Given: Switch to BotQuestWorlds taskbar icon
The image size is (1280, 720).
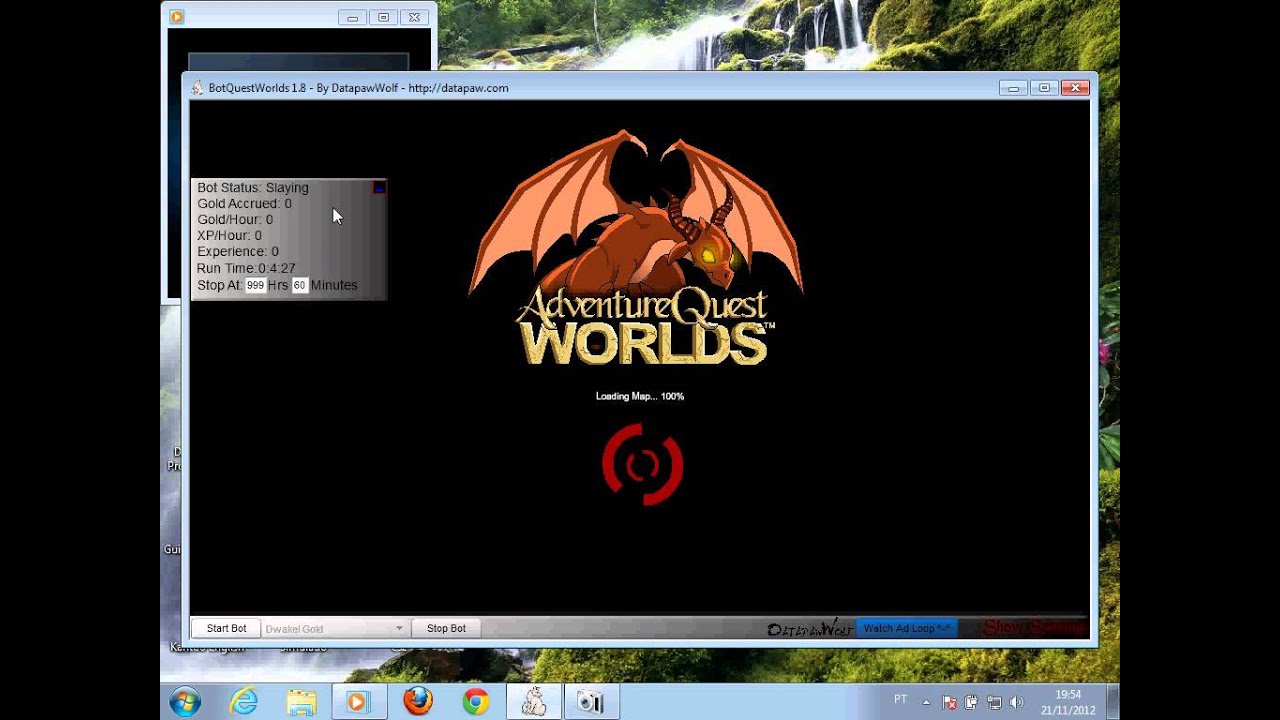Looking at the screenshot, I should 534,702.
